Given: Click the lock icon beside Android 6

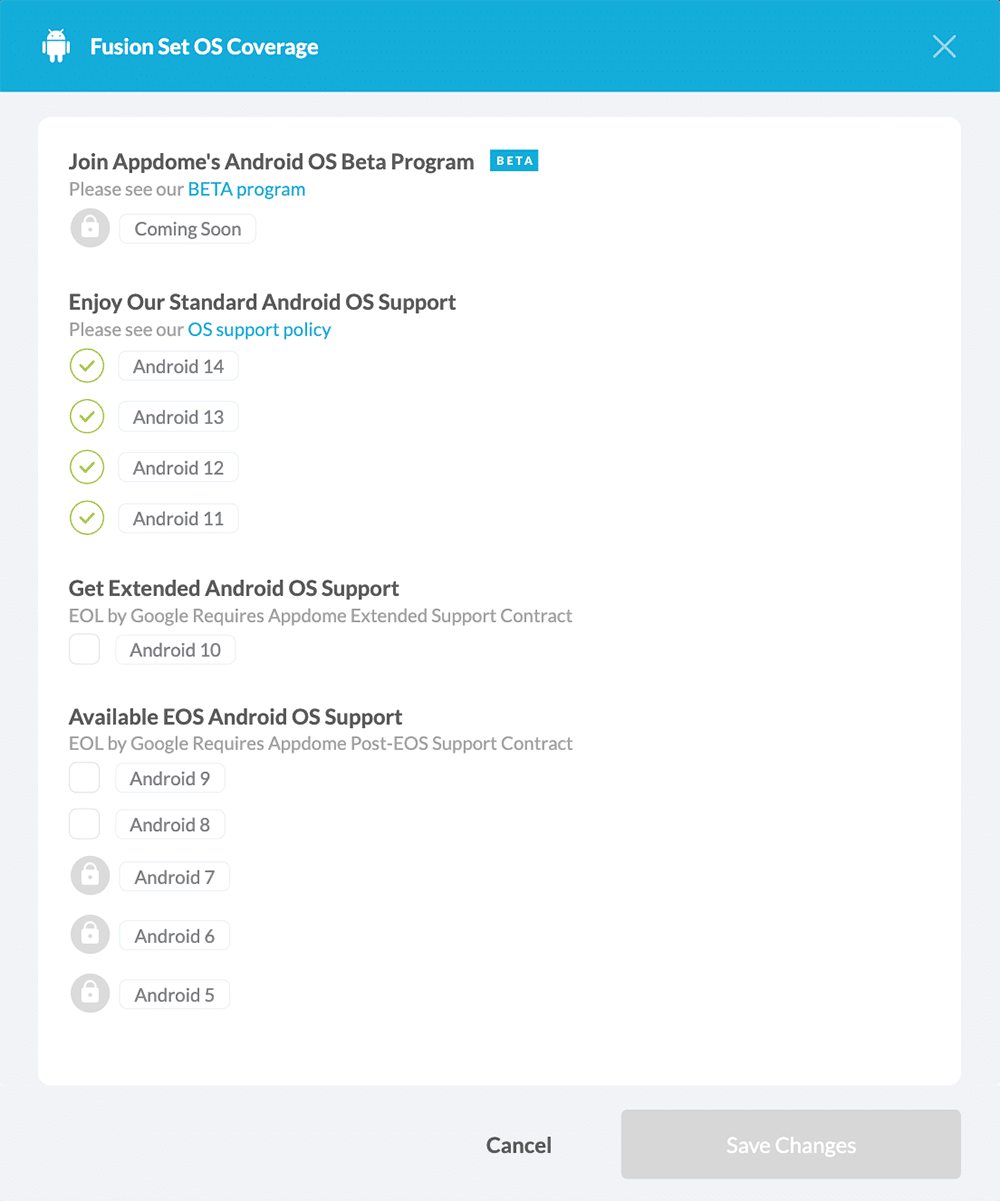Looking at the screenshot, I should (x=89, y=934).
